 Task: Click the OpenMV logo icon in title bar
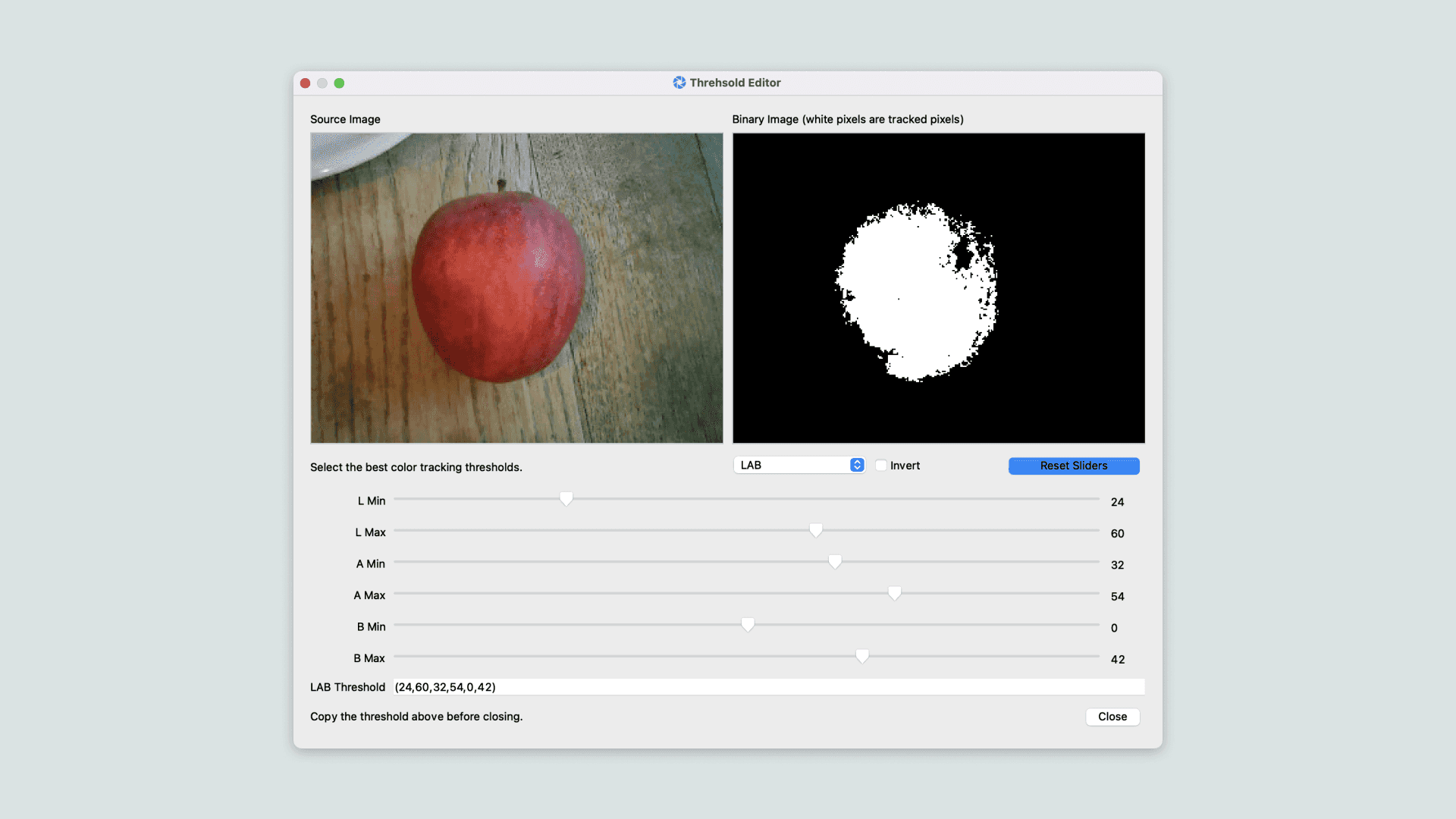pyautogui.click(x=679, y=83)
